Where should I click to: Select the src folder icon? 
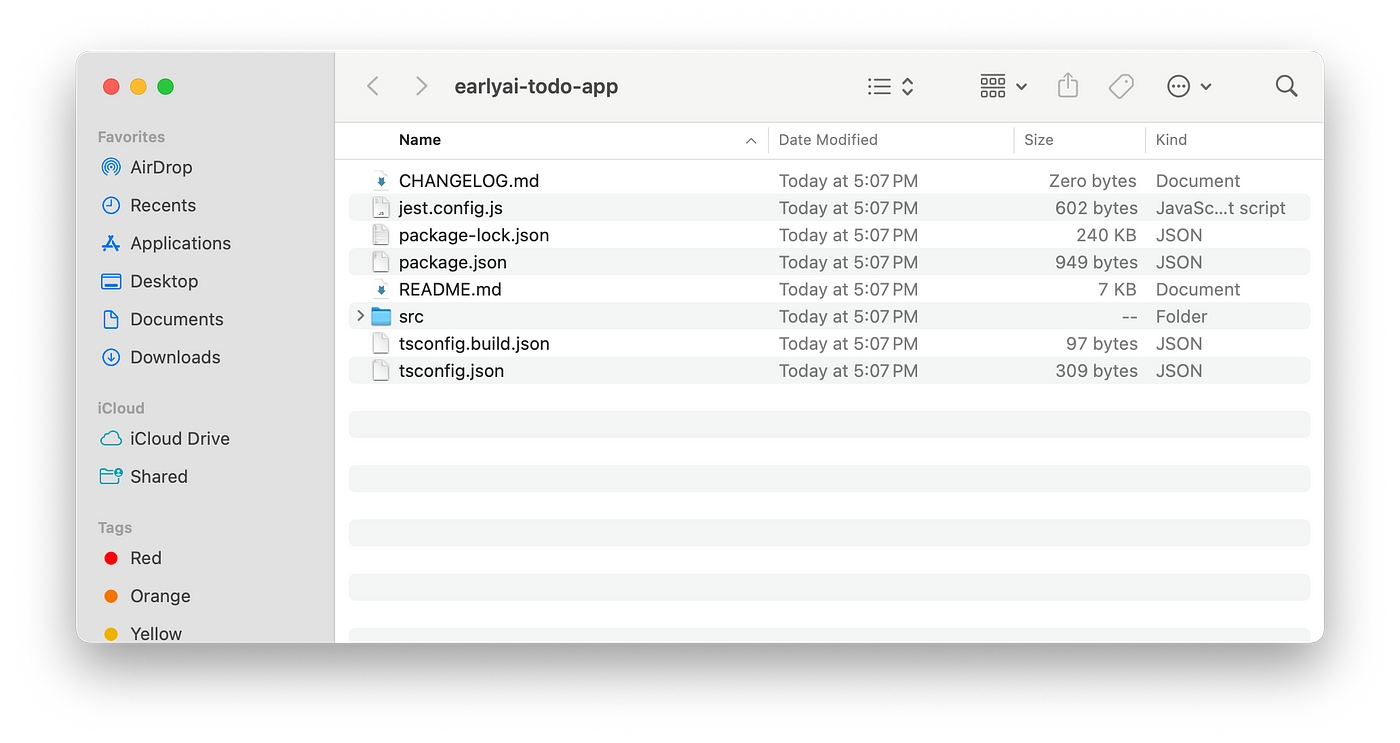coord(381,317)
